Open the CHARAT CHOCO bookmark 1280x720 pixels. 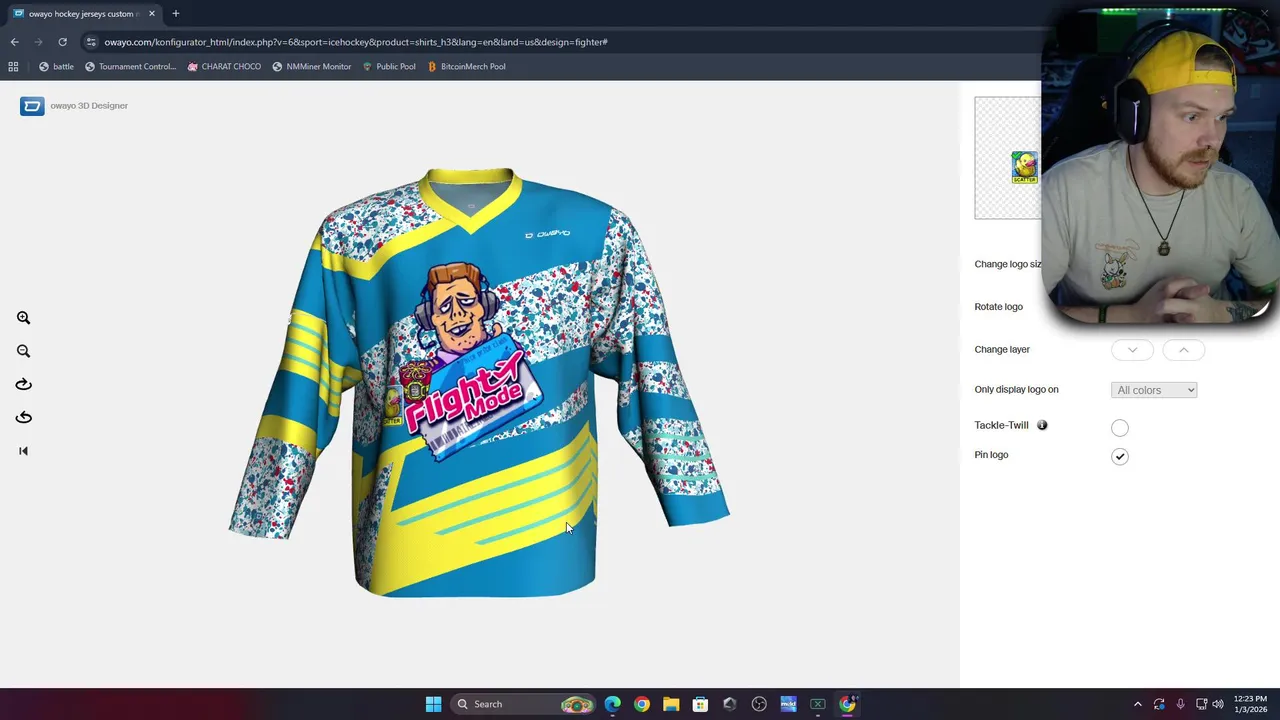[224, 66]
